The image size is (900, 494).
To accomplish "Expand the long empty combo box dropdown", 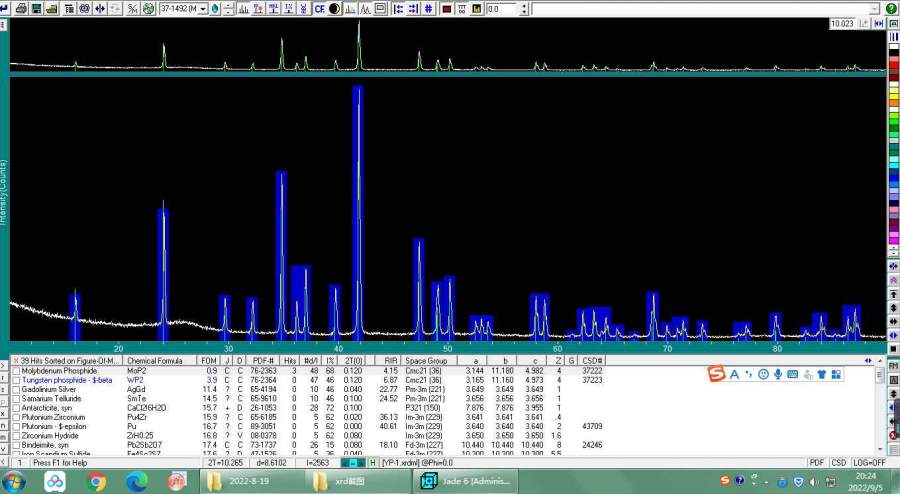I will click(876, 8).
